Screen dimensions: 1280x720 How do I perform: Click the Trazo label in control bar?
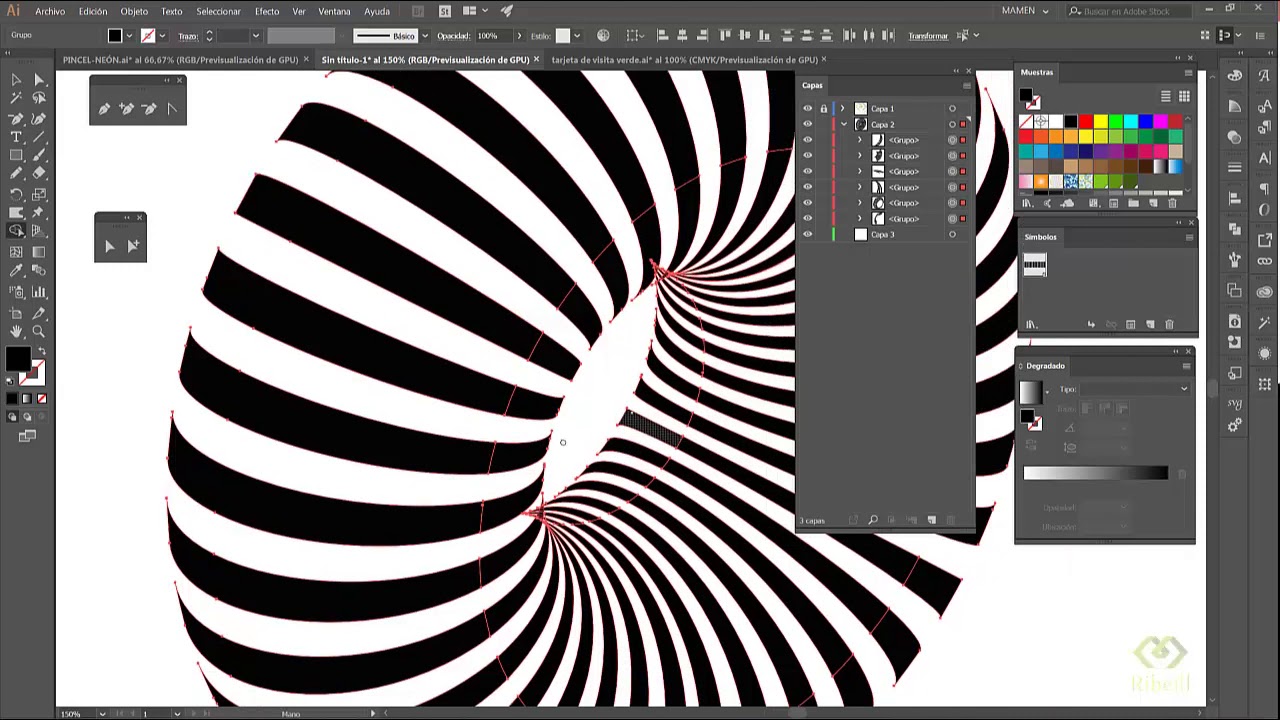[188, 36]
